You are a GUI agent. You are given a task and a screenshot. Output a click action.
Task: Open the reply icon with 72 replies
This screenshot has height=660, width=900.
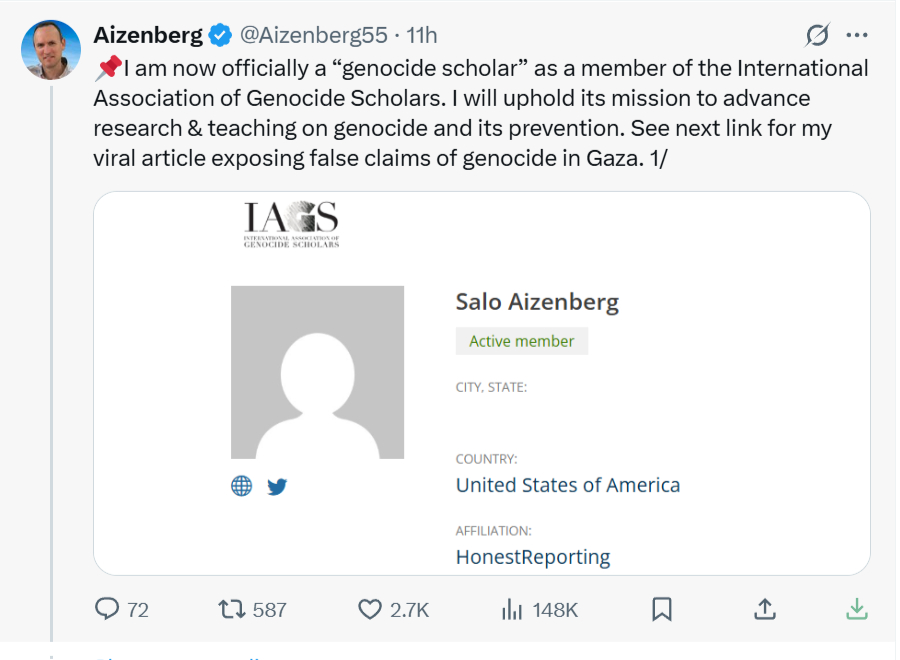coord(107,609)
